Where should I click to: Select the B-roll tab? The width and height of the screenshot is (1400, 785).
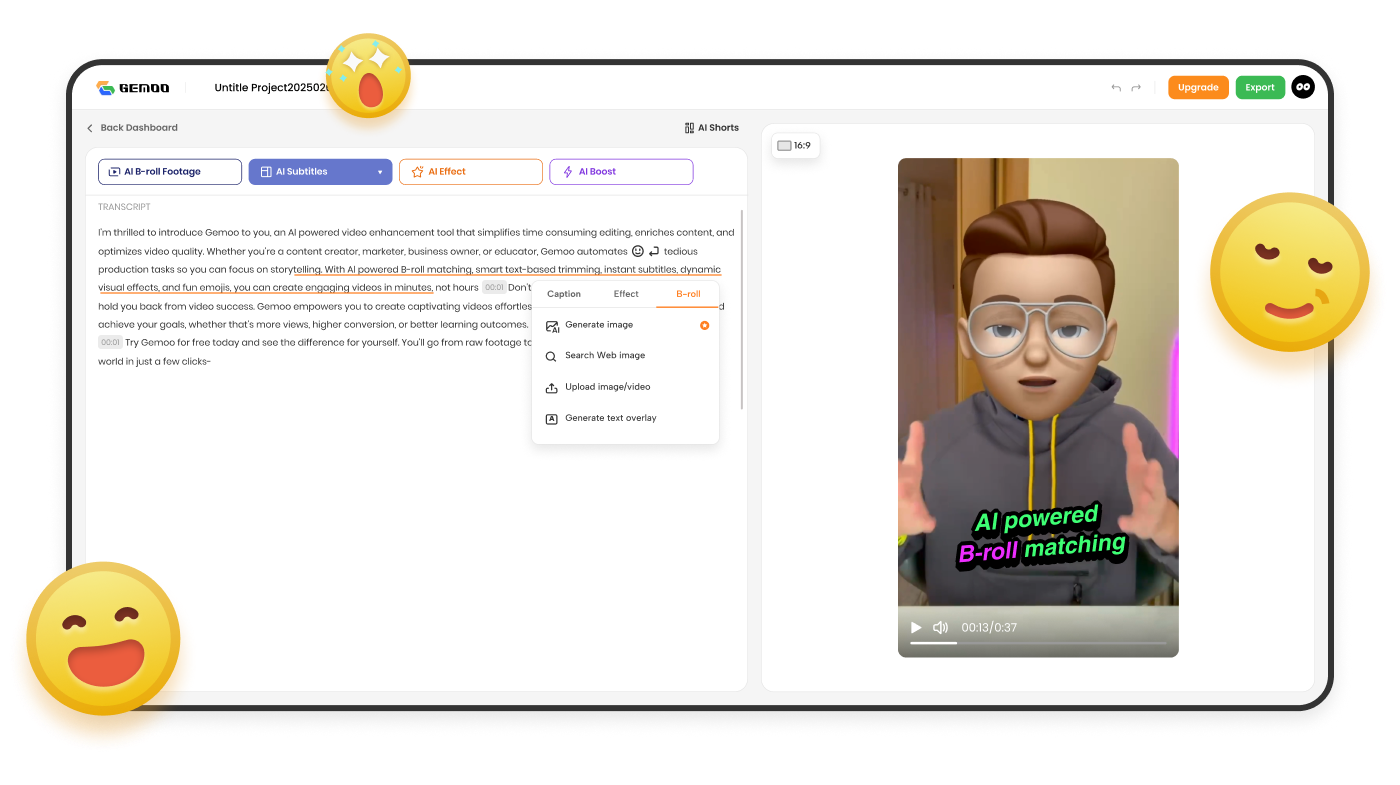click(x=688, y=294)
